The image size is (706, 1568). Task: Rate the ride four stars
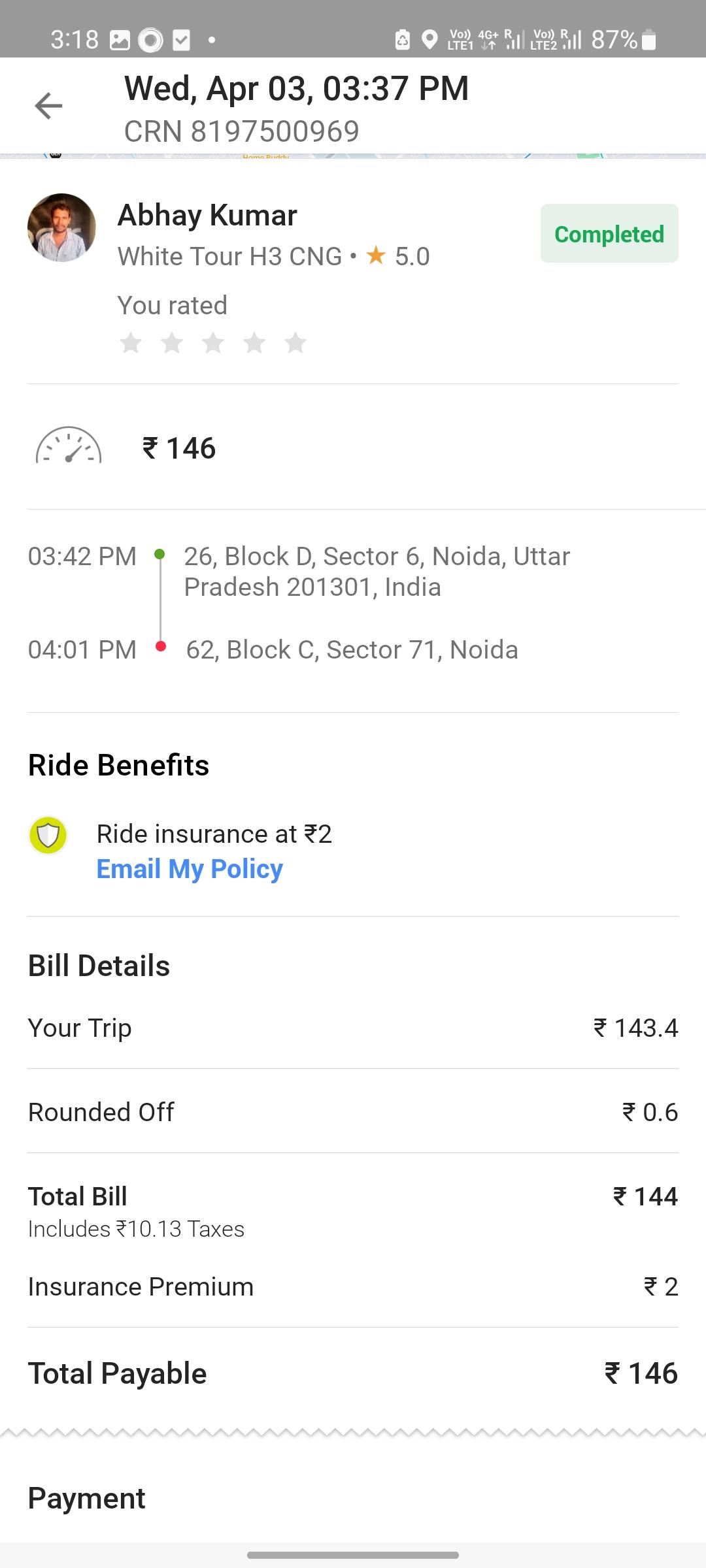[254, 342]
